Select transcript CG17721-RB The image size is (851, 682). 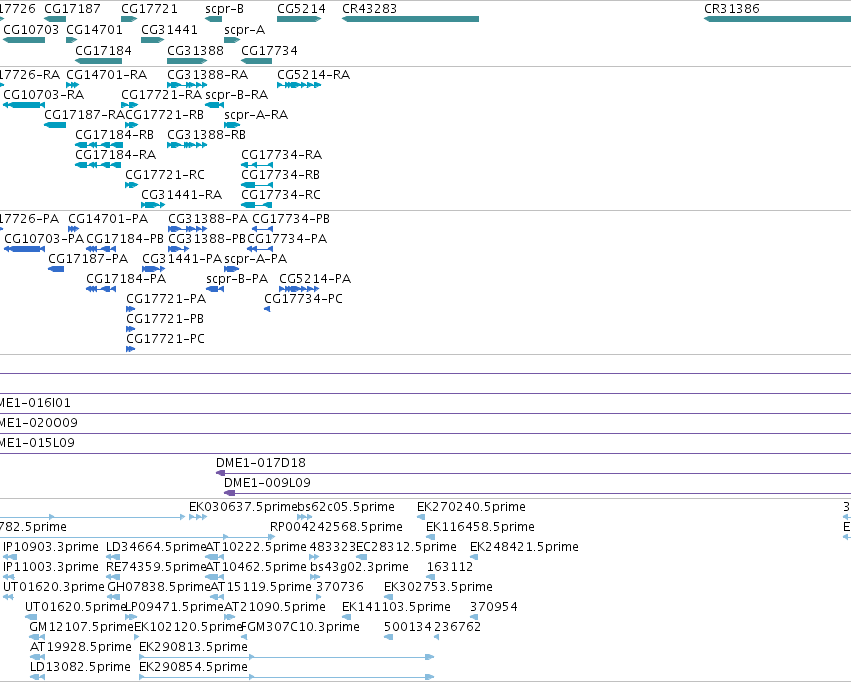pyautogui.click(x=131, y=125)
